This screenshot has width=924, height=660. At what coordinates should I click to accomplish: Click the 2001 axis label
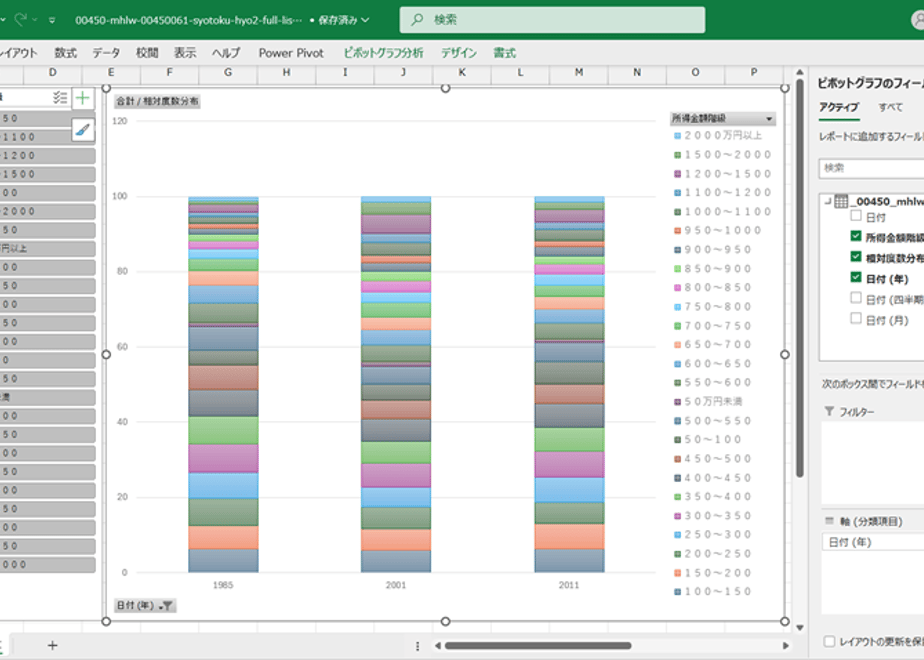click(396, 585)
